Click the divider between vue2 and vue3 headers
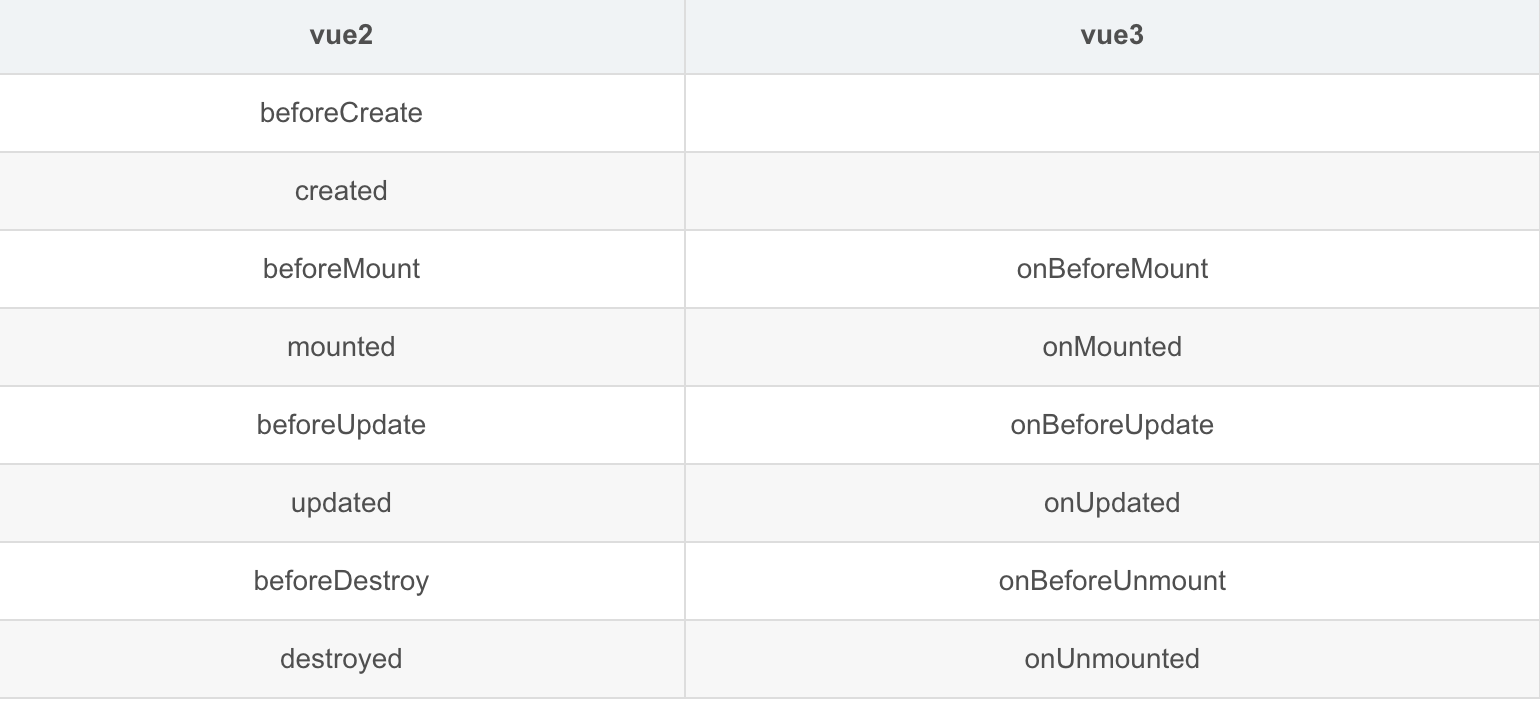Viewport: 1540px width, 702px height. coord(685,36)
